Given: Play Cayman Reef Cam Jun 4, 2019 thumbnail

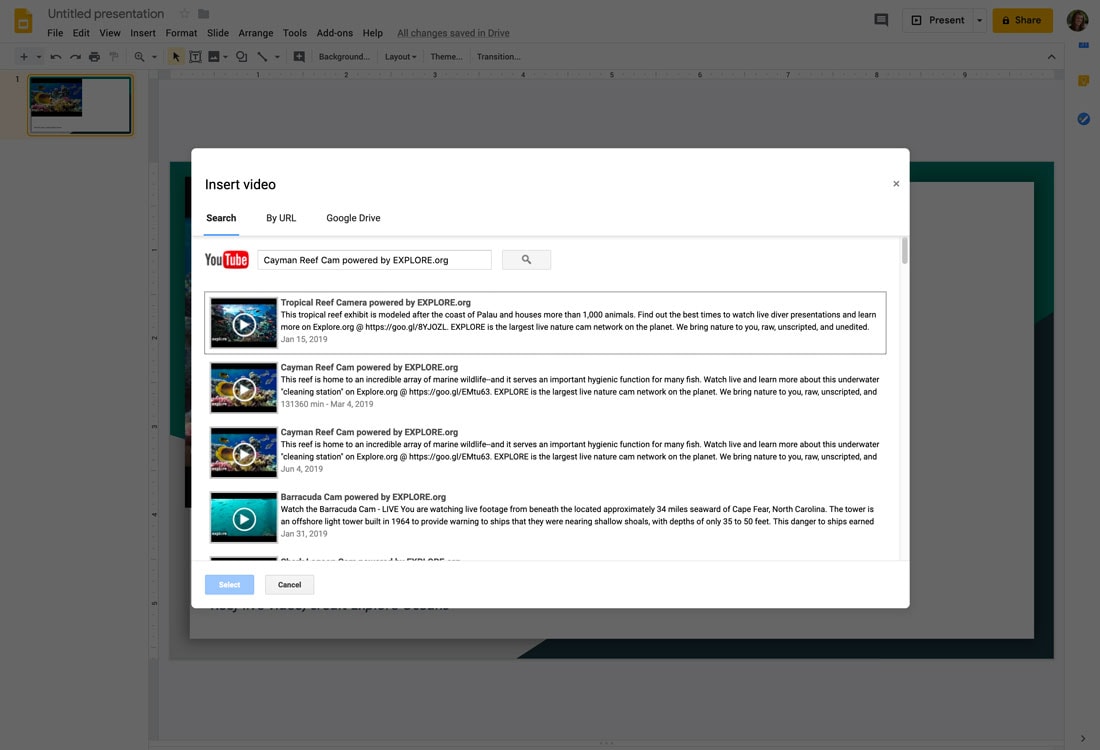Looking at the screenshot, I should point(243,453).
